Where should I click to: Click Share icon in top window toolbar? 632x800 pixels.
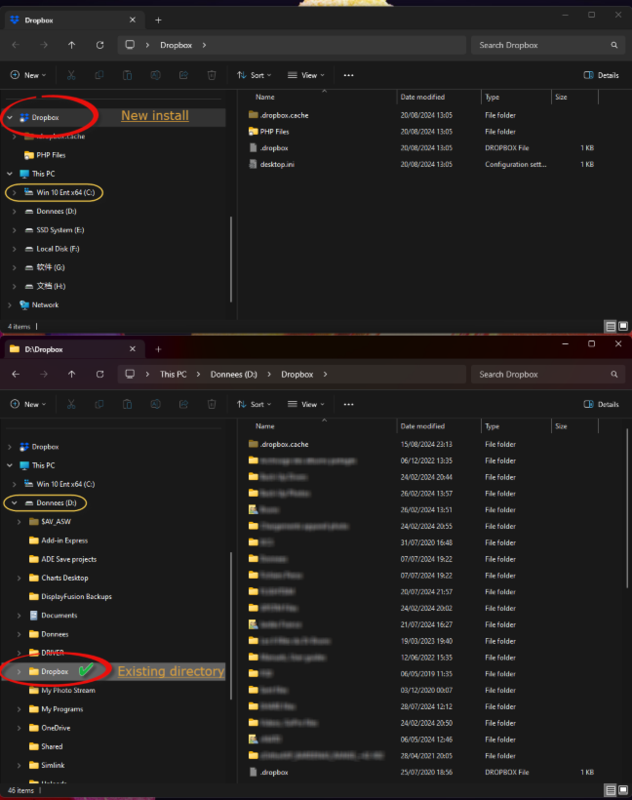click(x=184, y=75)
